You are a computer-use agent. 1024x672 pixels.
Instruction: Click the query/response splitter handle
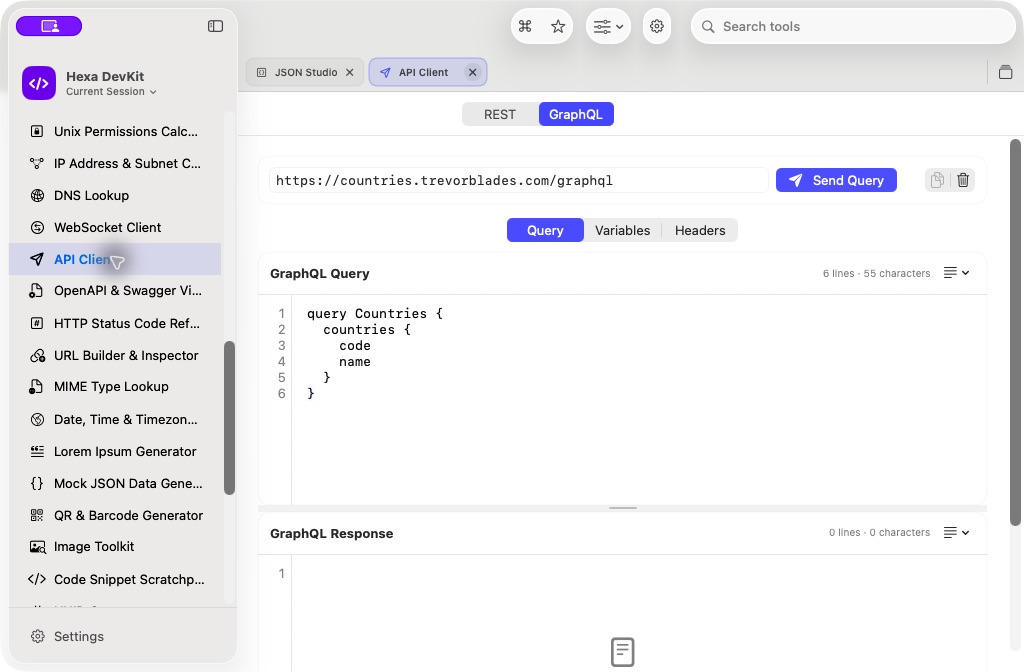click(622, 508)
